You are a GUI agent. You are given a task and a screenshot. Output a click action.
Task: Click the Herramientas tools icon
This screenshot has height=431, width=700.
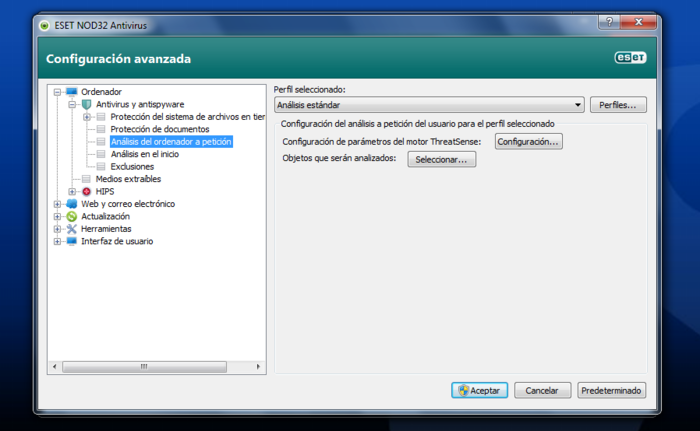click(x=71, y=229)
